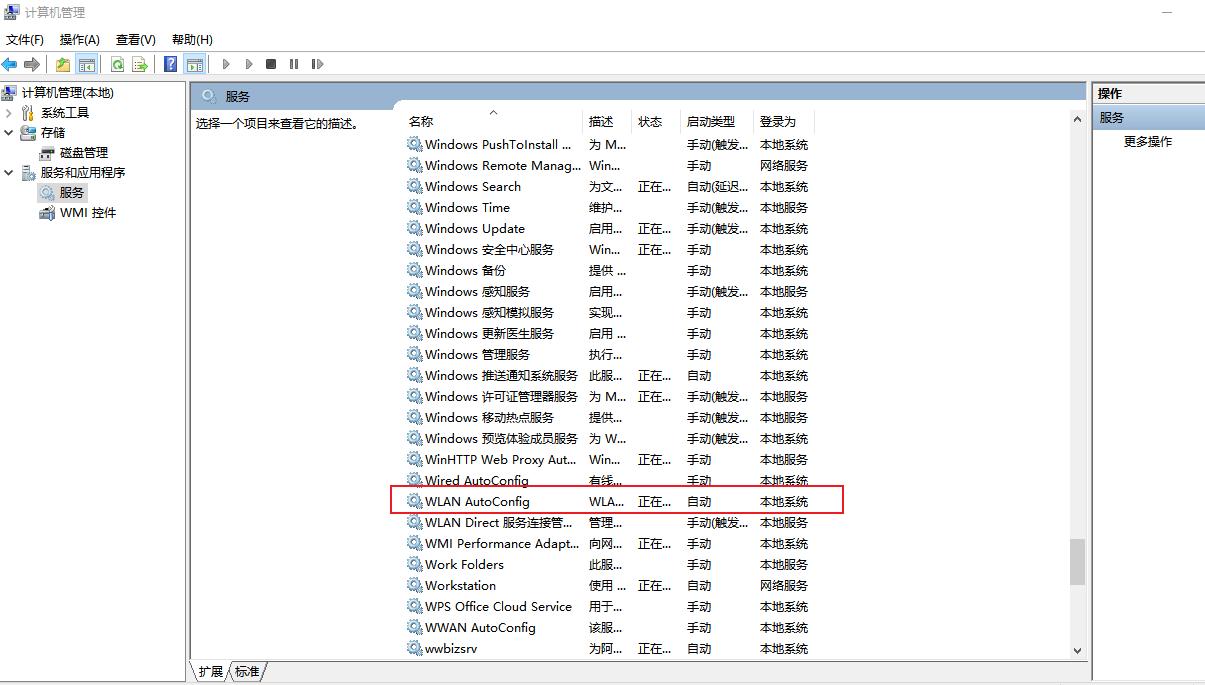This screenshot has height=685, width=1205.
Task: Click the export list icon
Action: (x=141, y=63)
